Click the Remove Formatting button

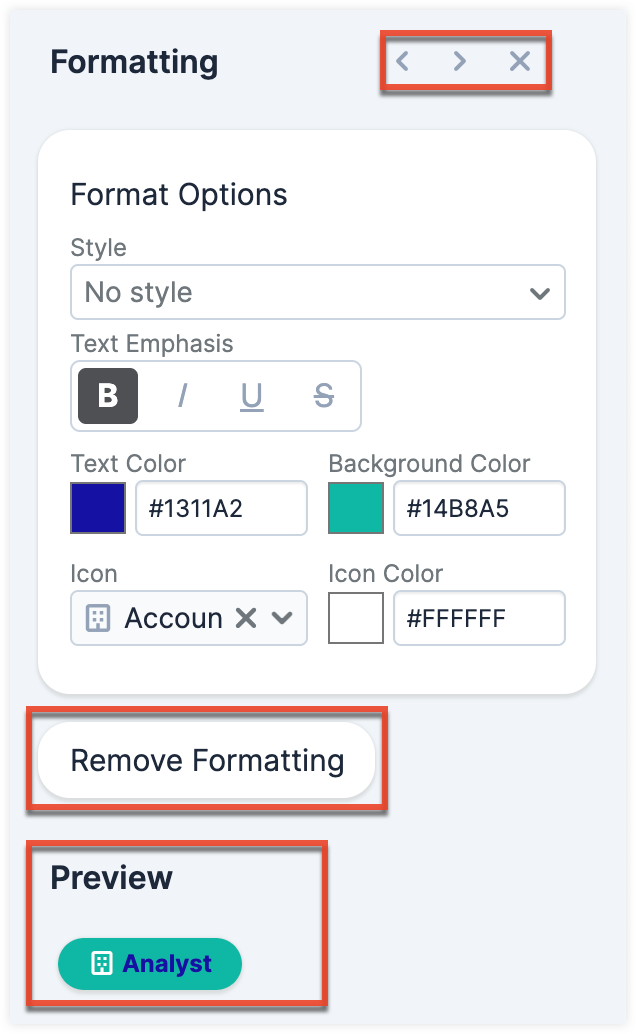[x=205, y=759]
